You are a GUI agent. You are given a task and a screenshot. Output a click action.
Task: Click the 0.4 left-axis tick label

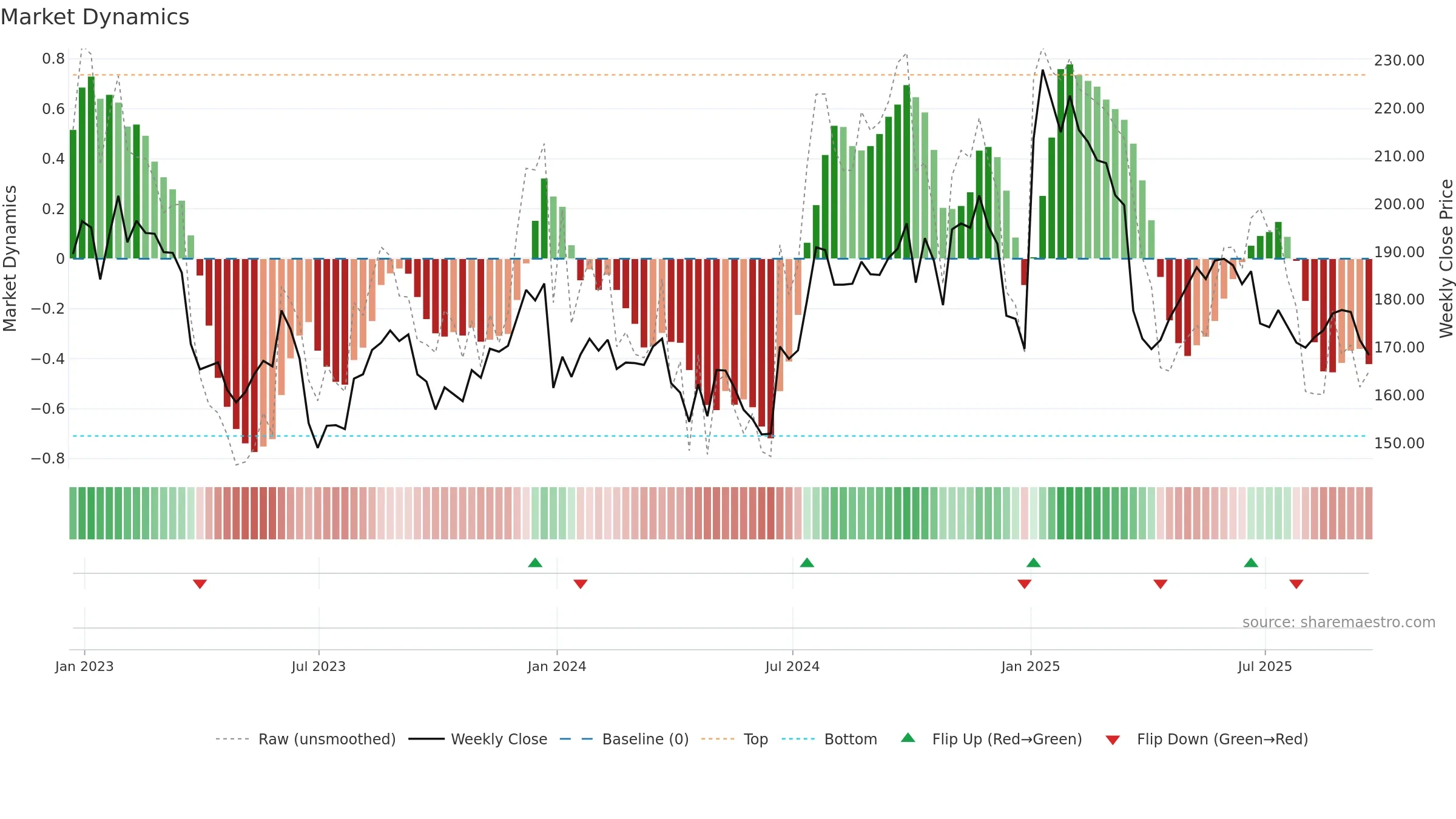coord(53,159)
